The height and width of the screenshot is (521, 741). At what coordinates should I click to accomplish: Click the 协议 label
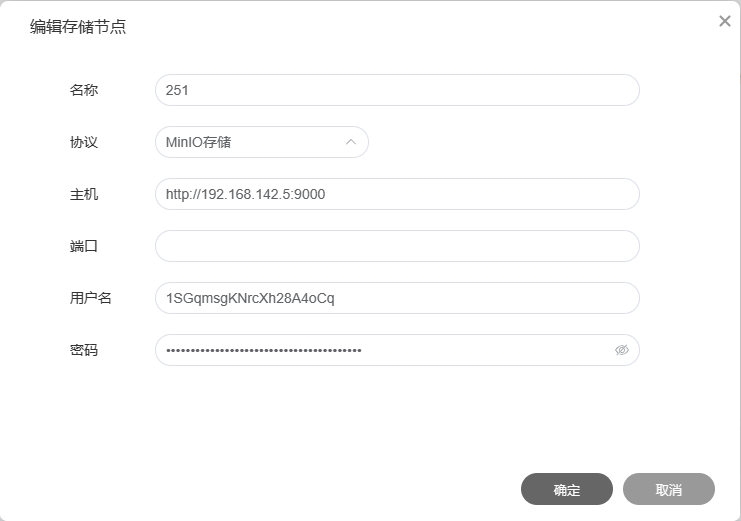[x=84, y=142]
